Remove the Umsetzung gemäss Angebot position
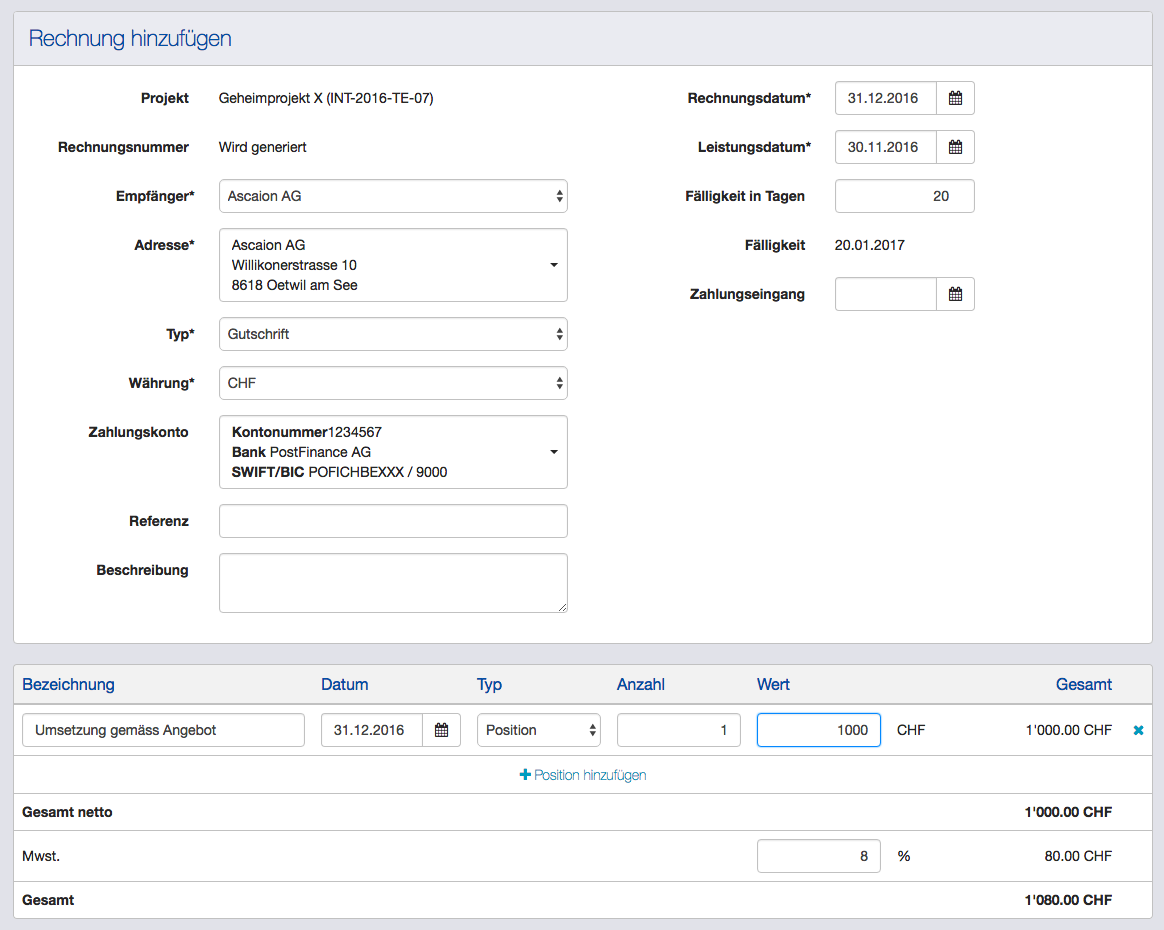 (1138, 730)
